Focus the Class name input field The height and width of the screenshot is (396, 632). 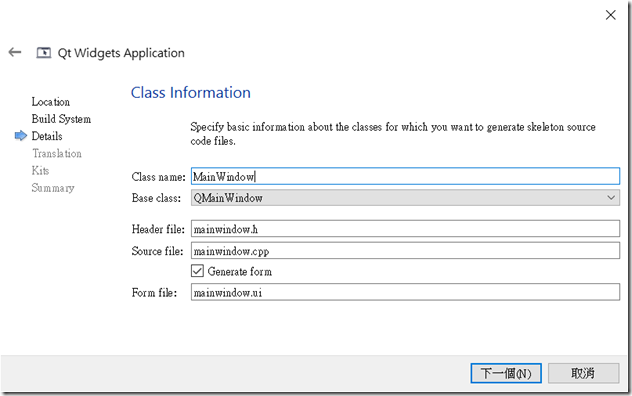coord(405,176)
